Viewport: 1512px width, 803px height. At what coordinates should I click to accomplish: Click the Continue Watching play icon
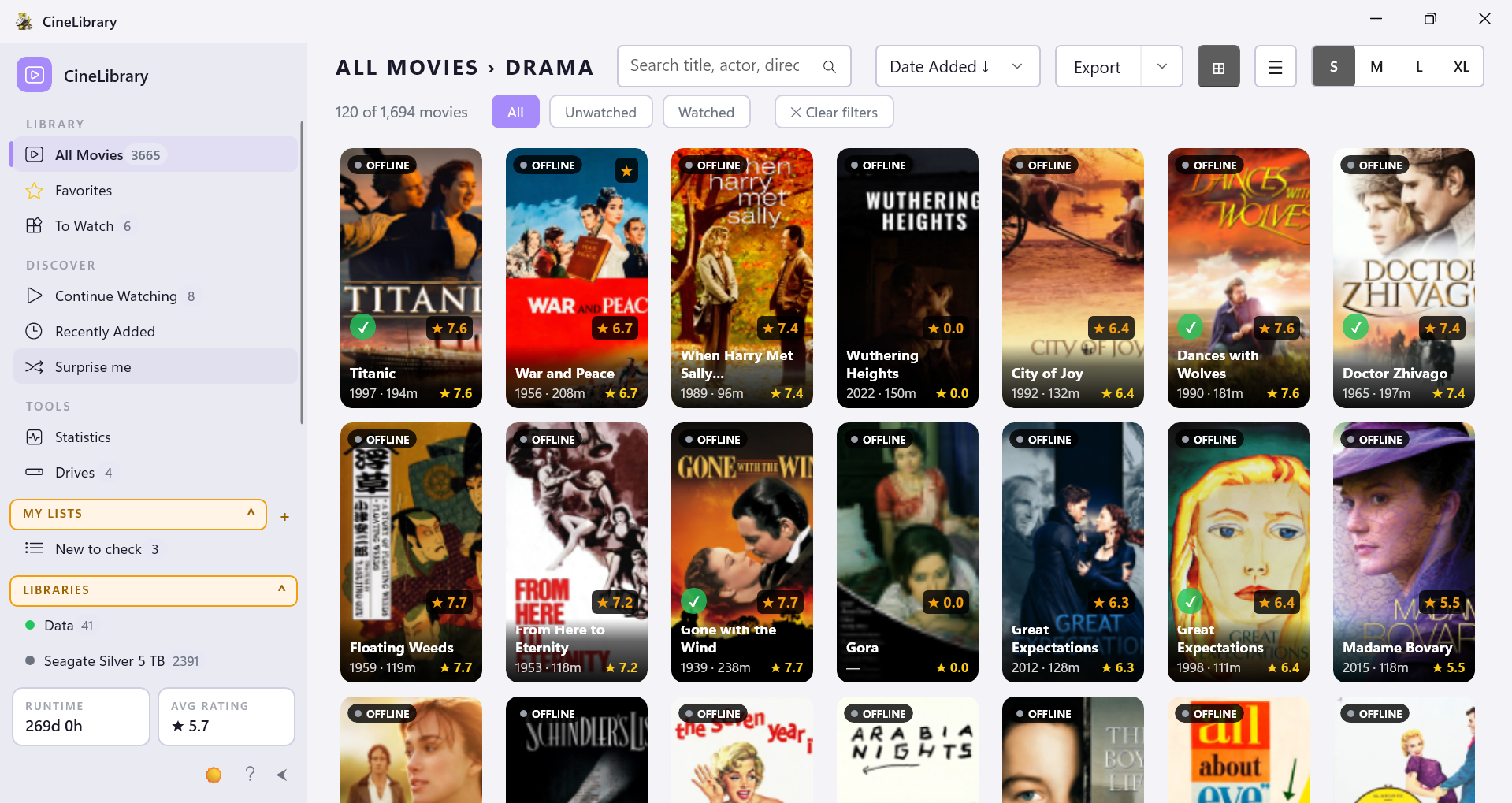[34, 296]
